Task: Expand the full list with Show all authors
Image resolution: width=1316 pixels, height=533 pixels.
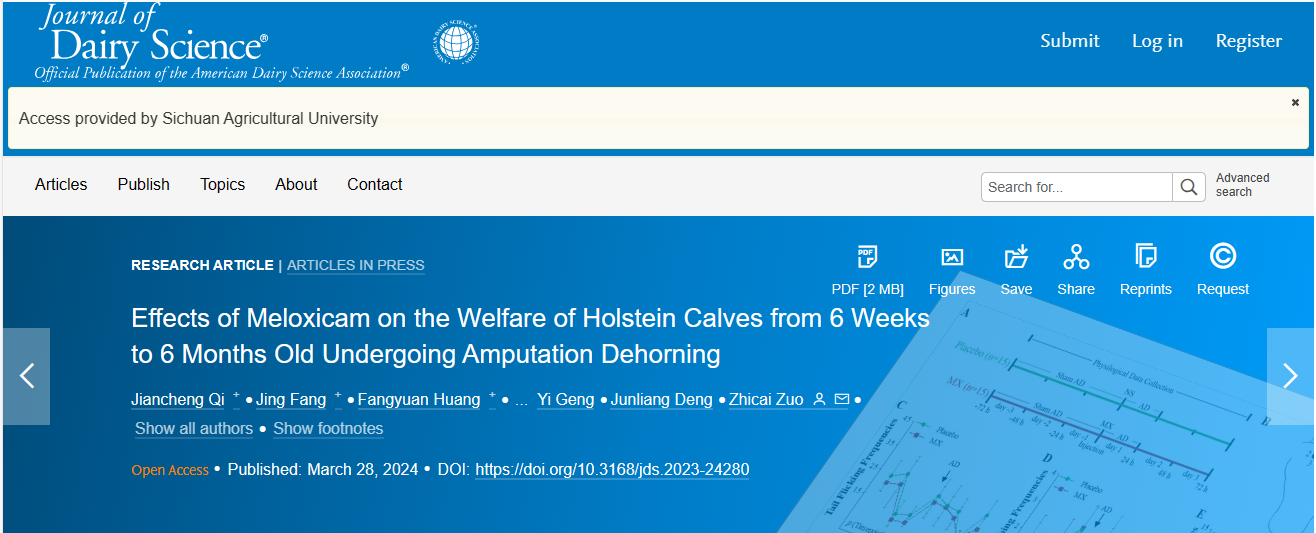Action: pos(194,428)
